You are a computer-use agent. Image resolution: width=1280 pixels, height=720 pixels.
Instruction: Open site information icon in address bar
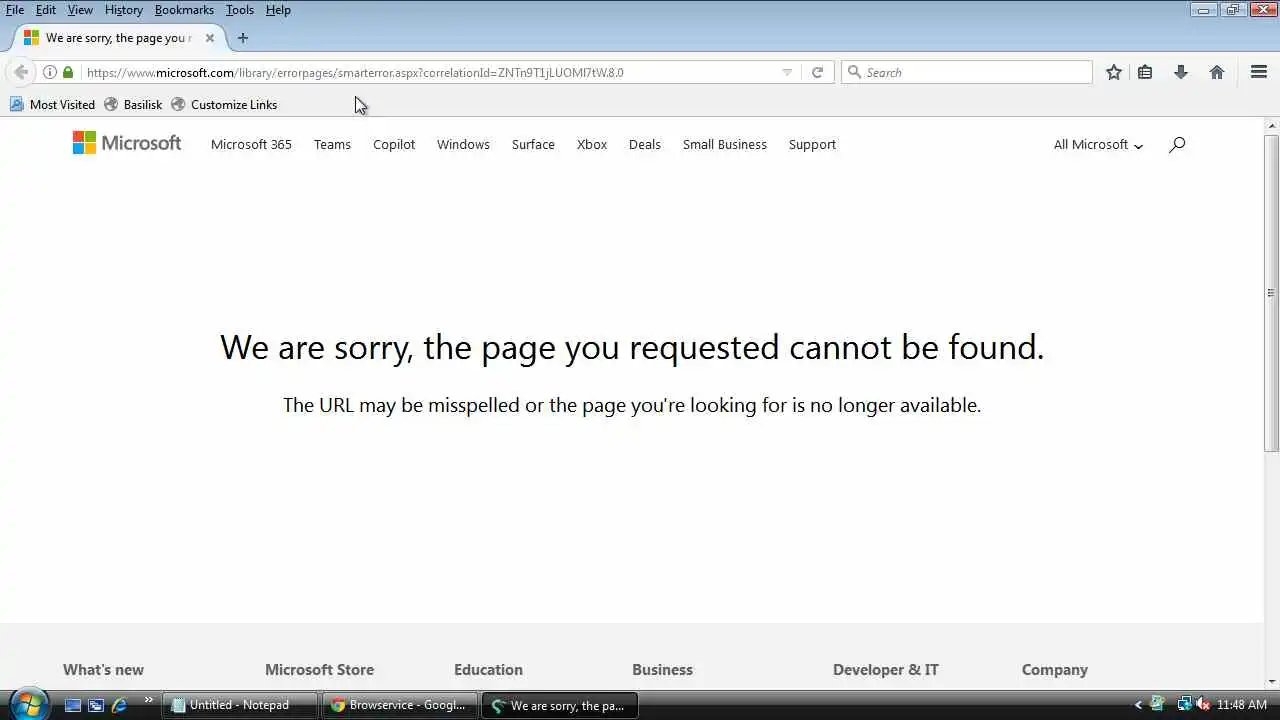coord(49,72)
